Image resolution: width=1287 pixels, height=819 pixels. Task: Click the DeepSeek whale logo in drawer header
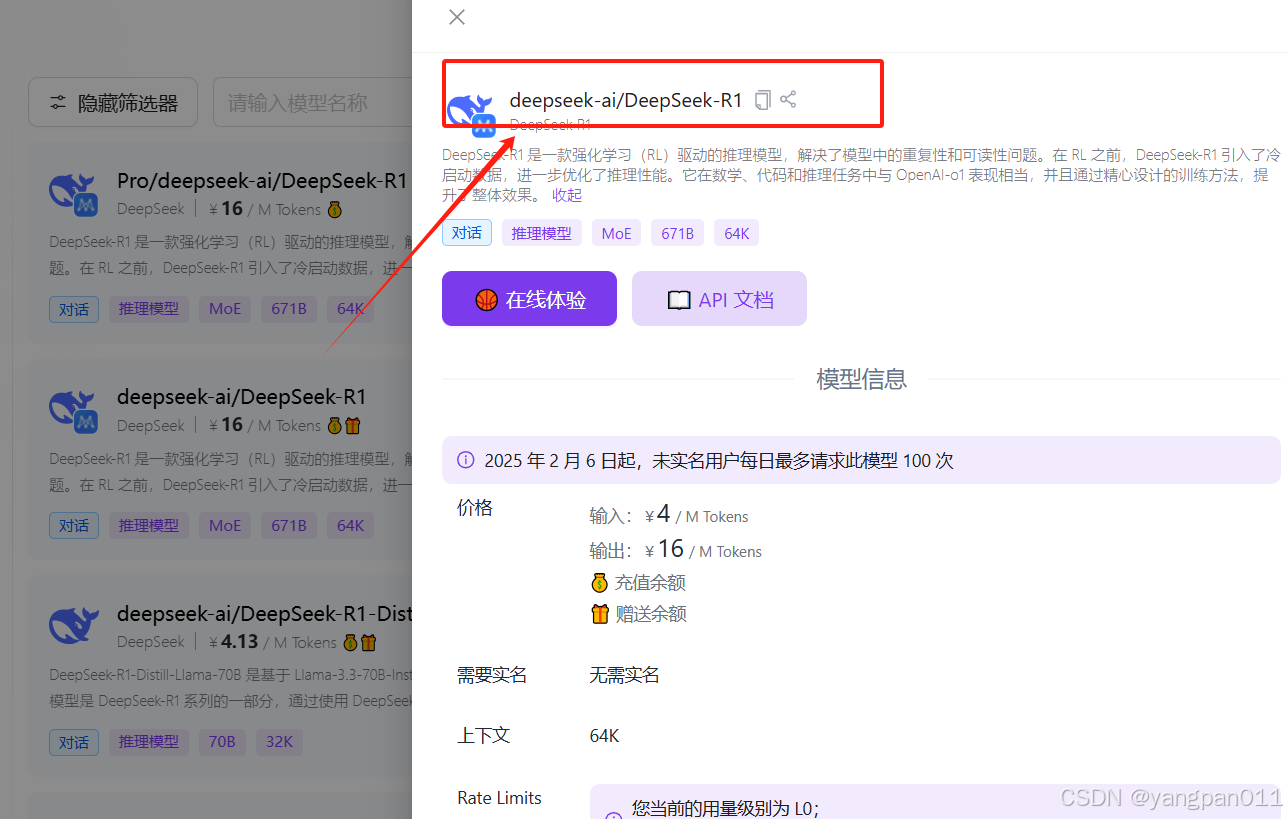(471, 114)
